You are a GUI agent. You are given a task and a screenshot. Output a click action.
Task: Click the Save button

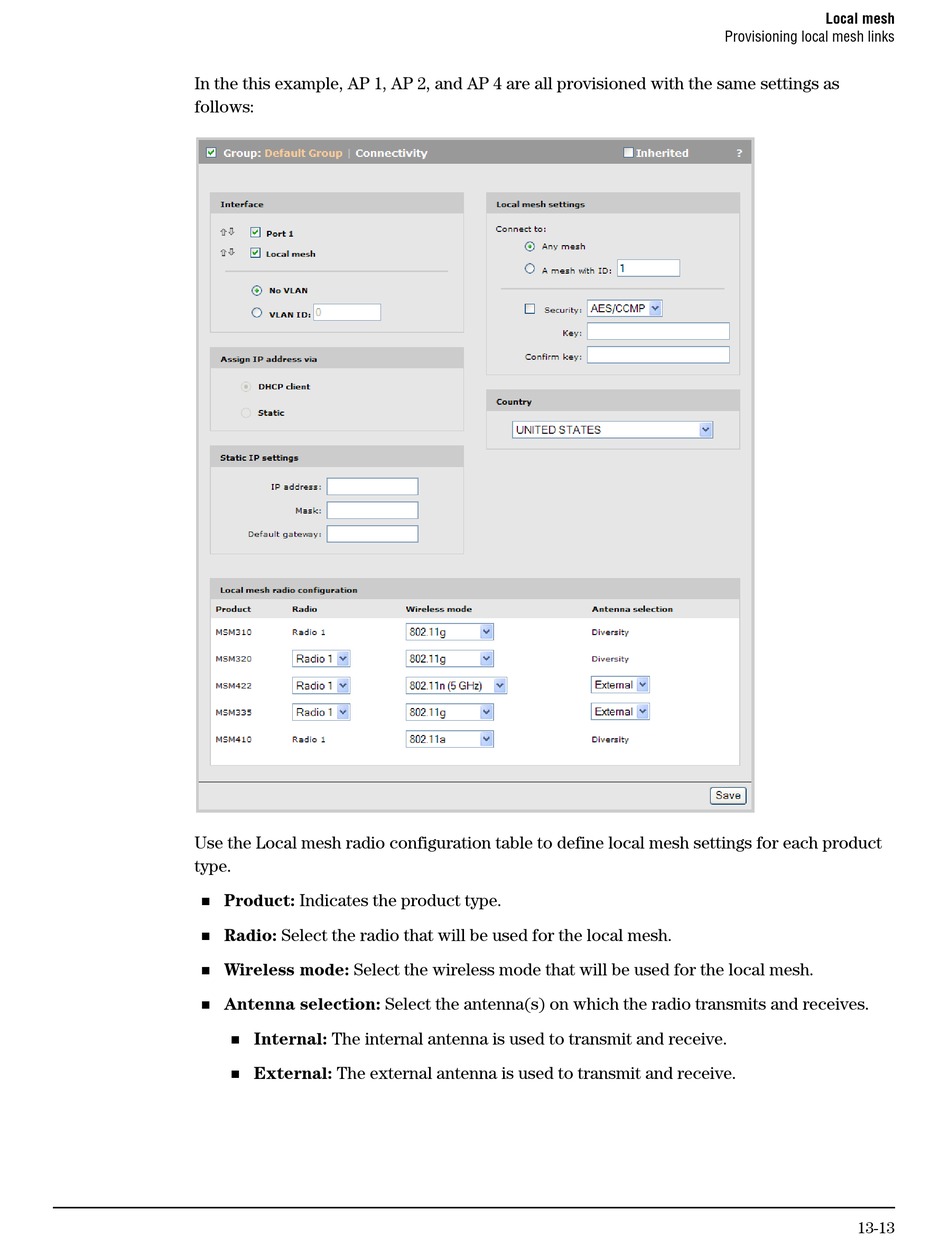coord(728,796)
